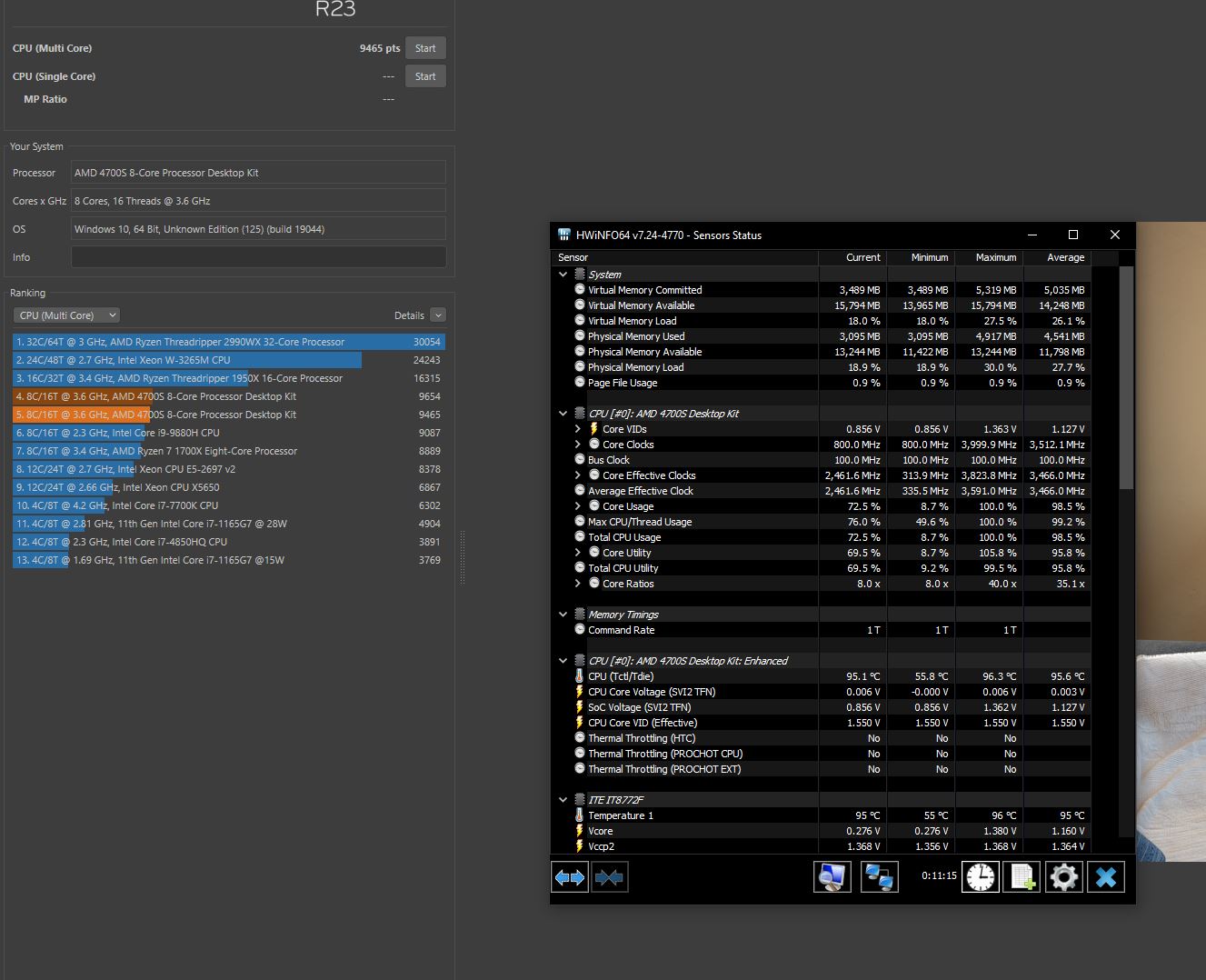This screenshot has width=1206, height=980.
Task: Collapse the Memory Timings group
Action: click(x=563, y=615)
